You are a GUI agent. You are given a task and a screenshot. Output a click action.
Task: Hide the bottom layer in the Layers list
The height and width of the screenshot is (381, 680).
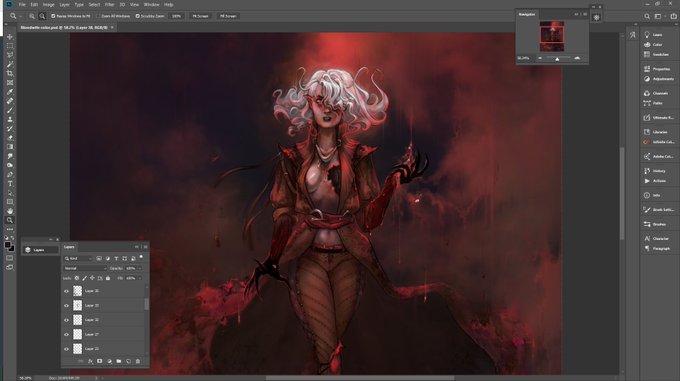(66, 349)
